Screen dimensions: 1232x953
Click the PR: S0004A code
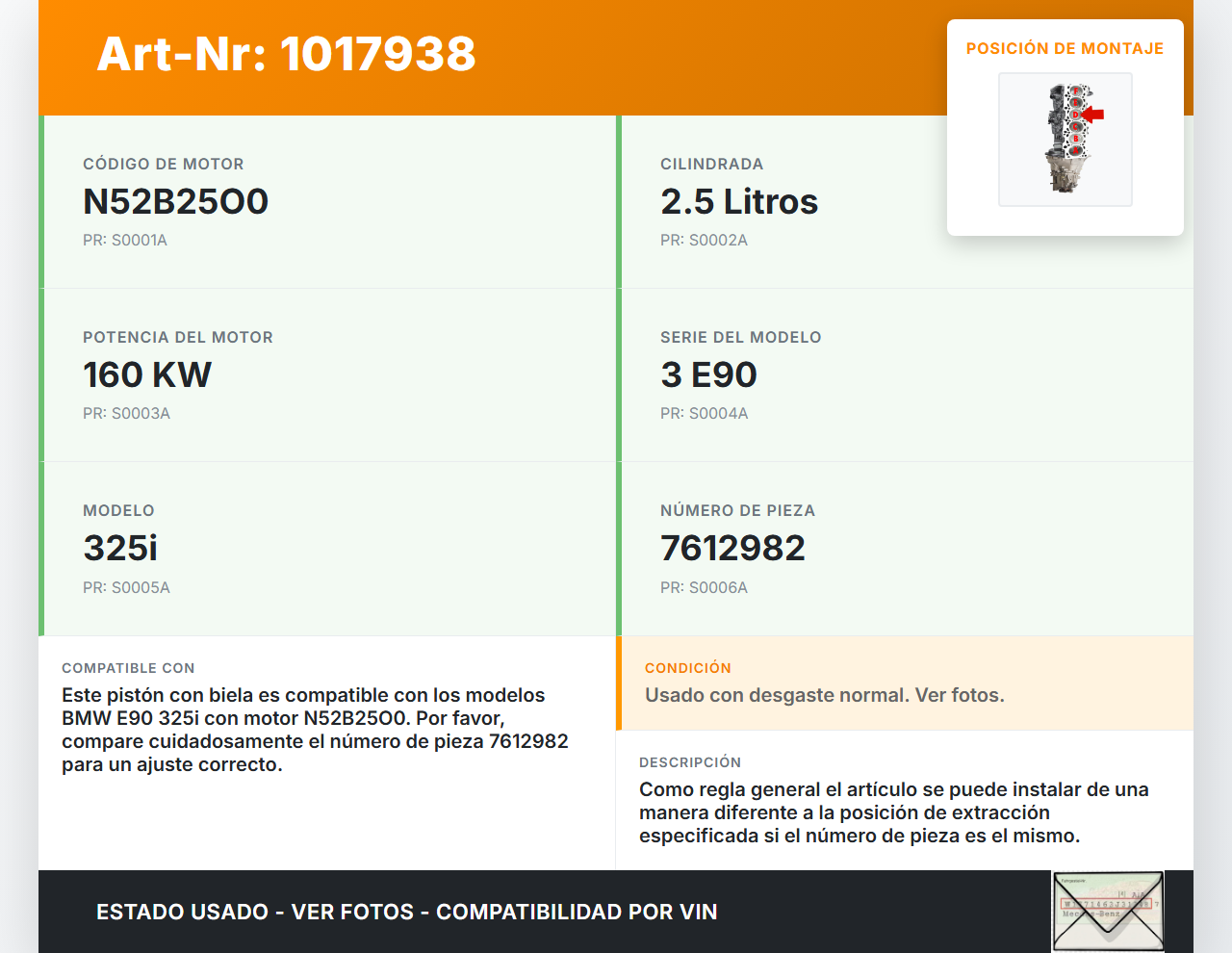(704, 414)
